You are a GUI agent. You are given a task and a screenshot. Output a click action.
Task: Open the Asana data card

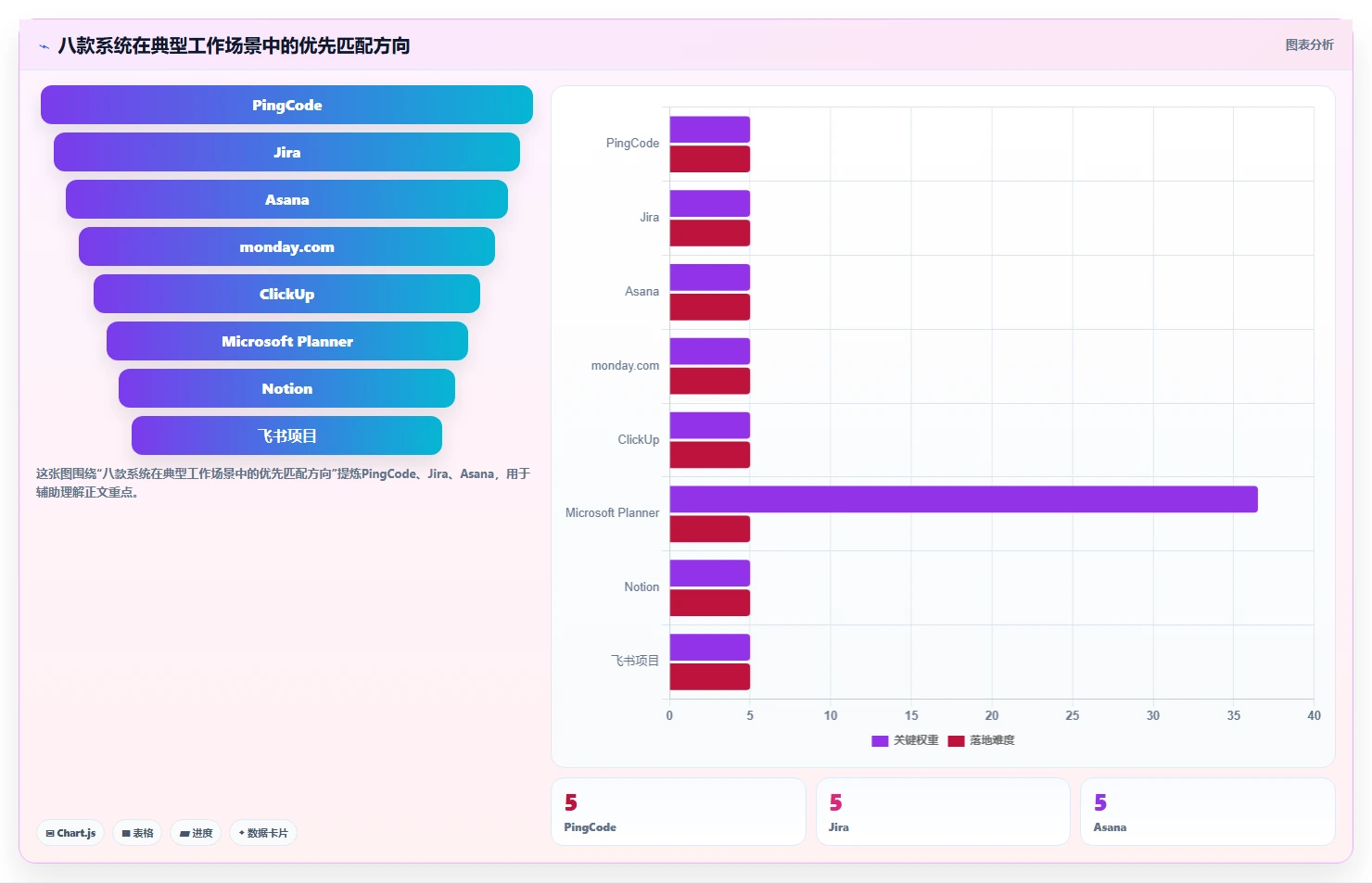click(x=1207, y=812)
